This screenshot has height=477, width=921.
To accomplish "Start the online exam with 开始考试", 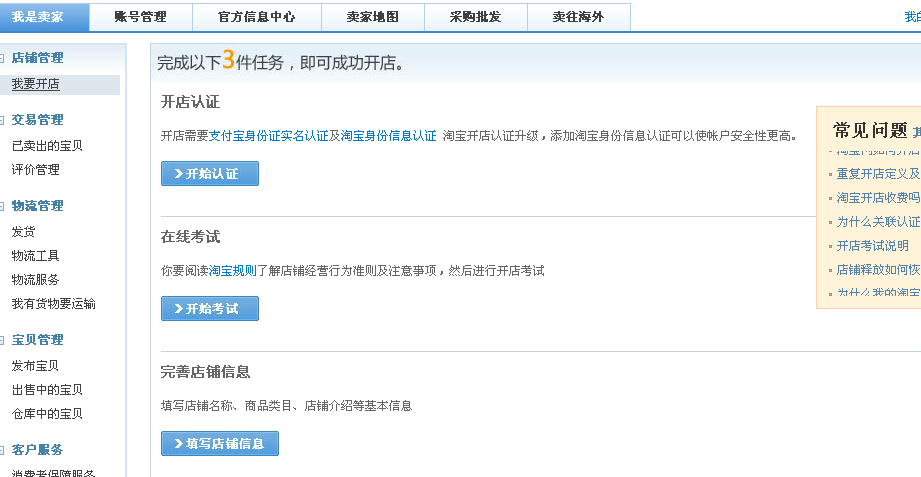I will [x=210, y=309].
